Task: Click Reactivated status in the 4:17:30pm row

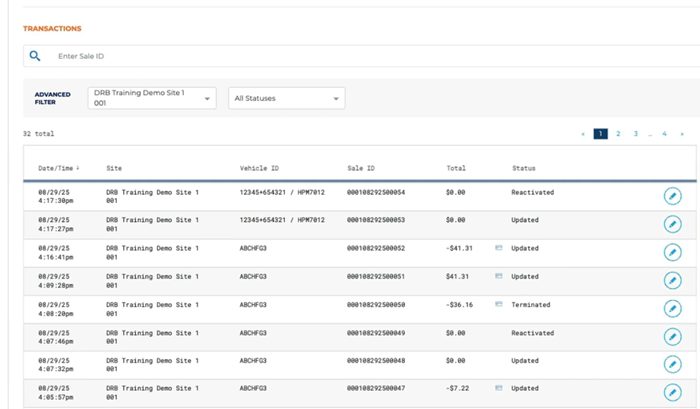Action: (533, 192)
